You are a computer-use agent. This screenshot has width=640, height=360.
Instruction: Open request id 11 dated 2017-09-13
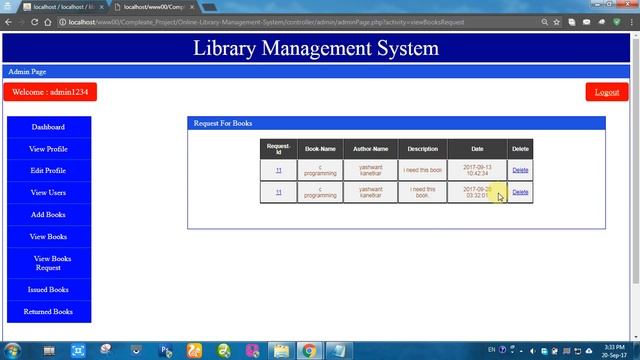pos(278,170)
